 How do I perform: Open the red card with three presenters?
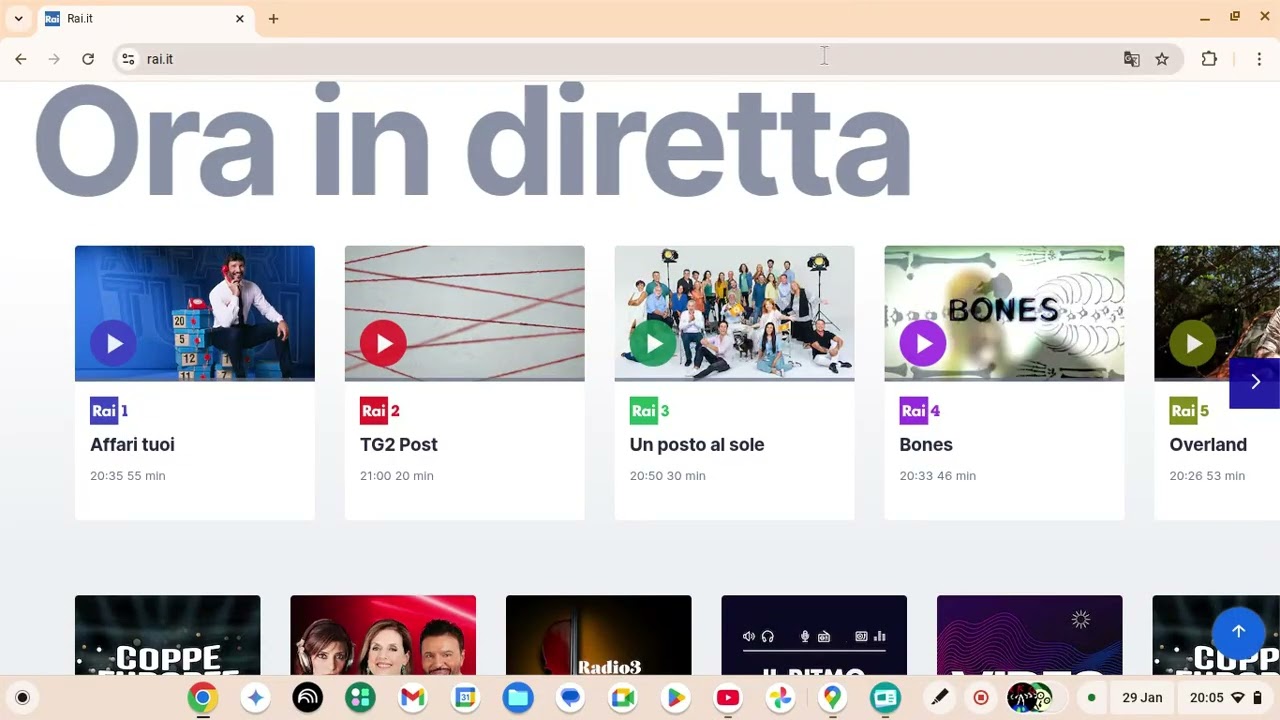[x=383, y=635]
